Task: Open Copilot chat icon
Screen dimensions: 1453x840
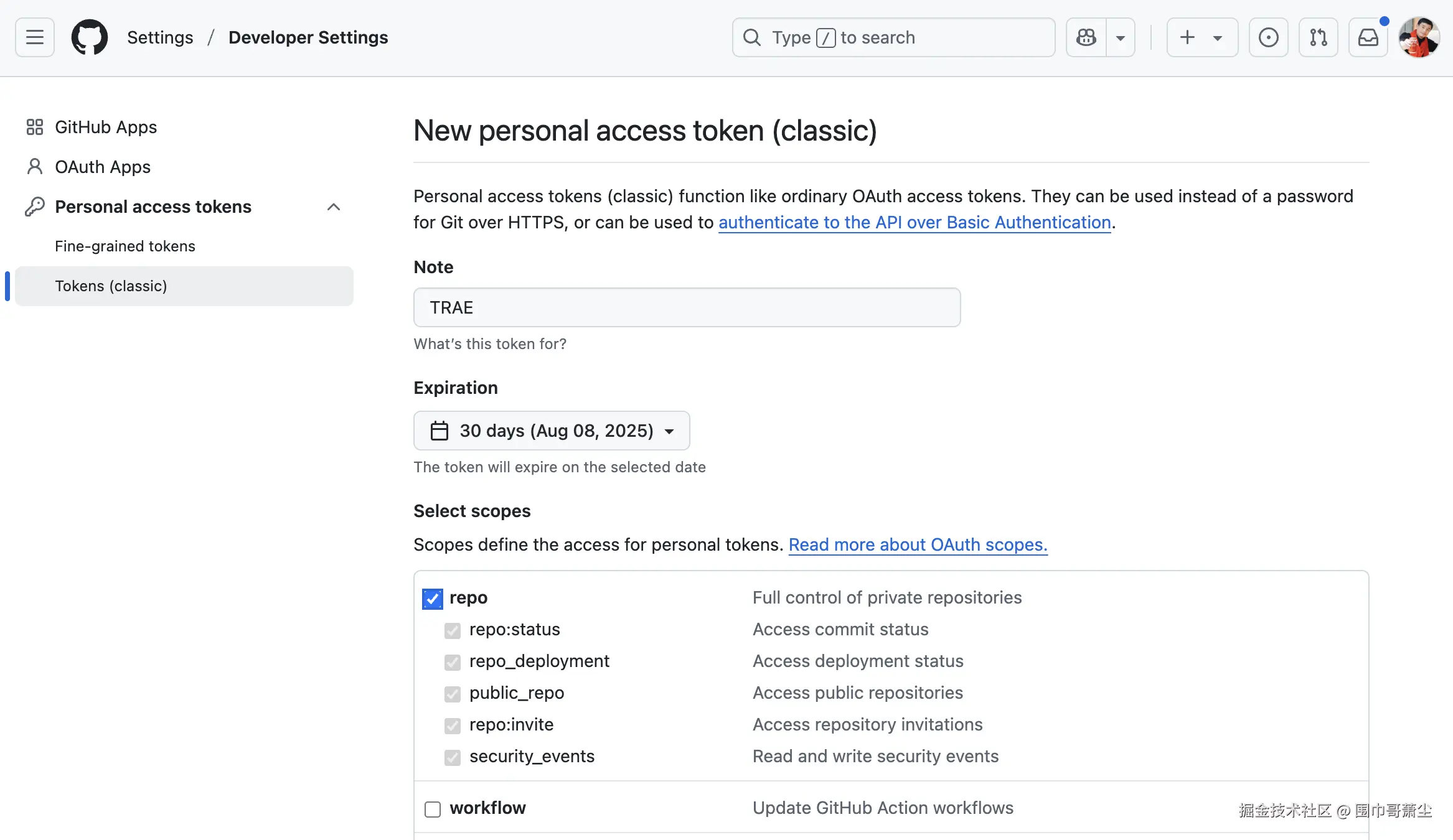Action: [x=1086, y=37]
